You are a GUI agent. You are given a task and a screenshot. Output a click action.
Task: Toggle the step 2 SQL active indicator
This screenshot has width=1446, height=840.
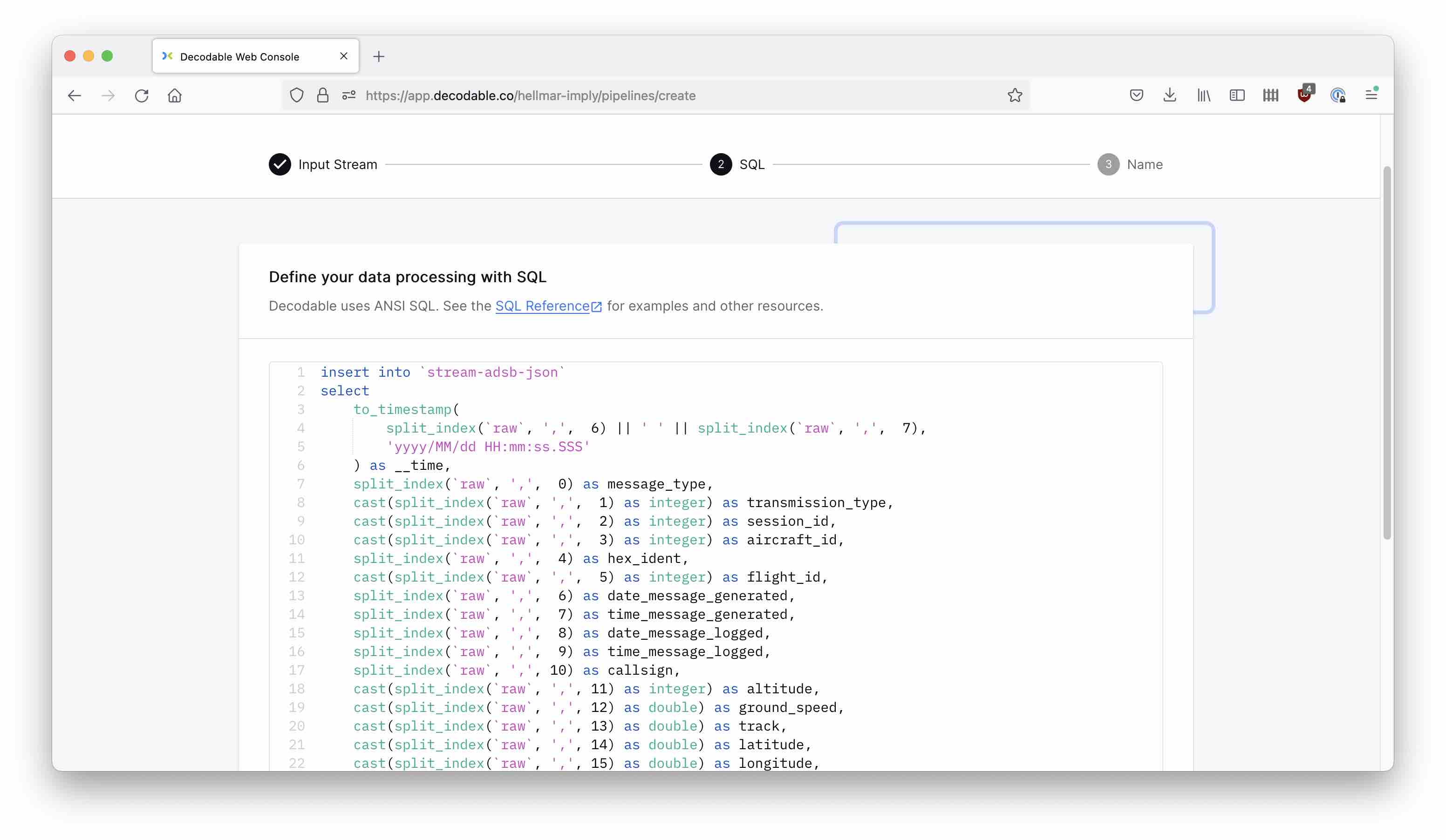pos(720,164)
